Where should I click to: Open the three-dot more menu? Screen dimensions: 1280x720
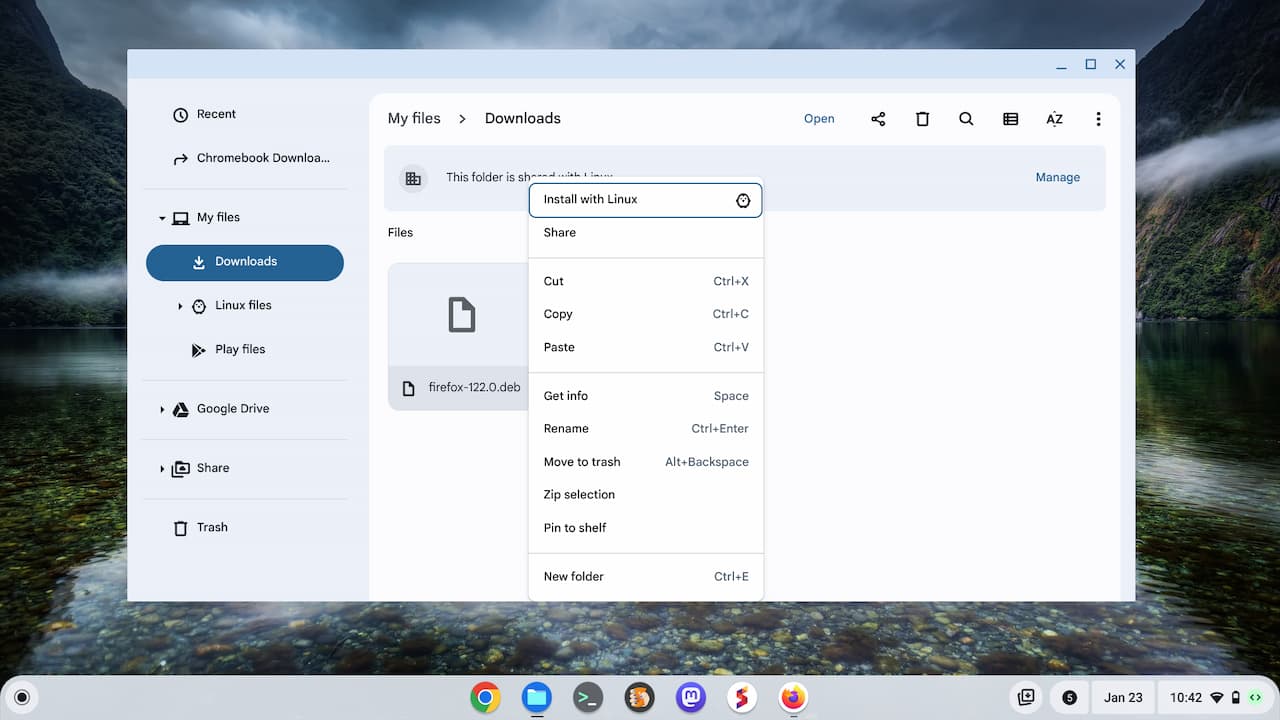click(x=1098, y=119)
